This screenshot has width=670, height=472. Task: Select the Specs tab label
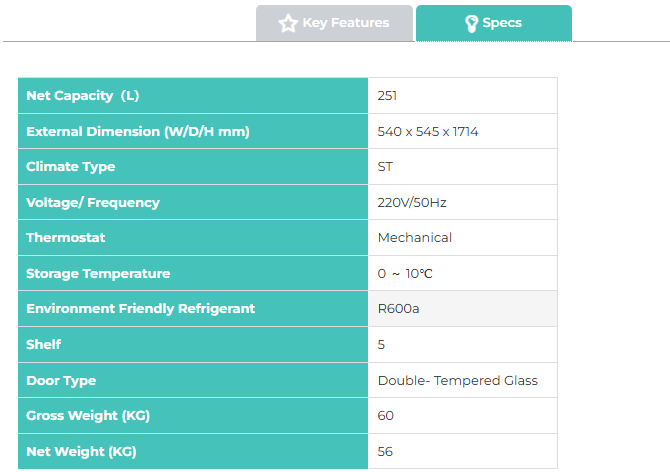(502, 23)
